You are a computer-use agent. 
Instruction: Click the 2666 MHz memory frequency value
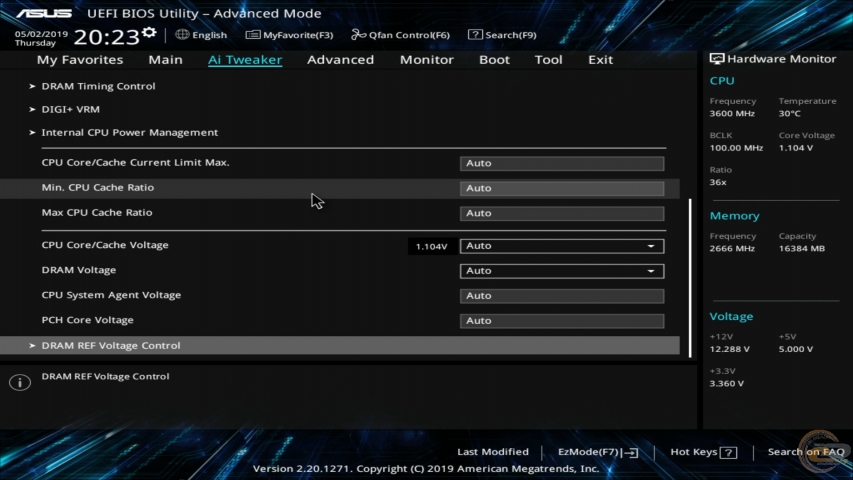pos(732,249)
